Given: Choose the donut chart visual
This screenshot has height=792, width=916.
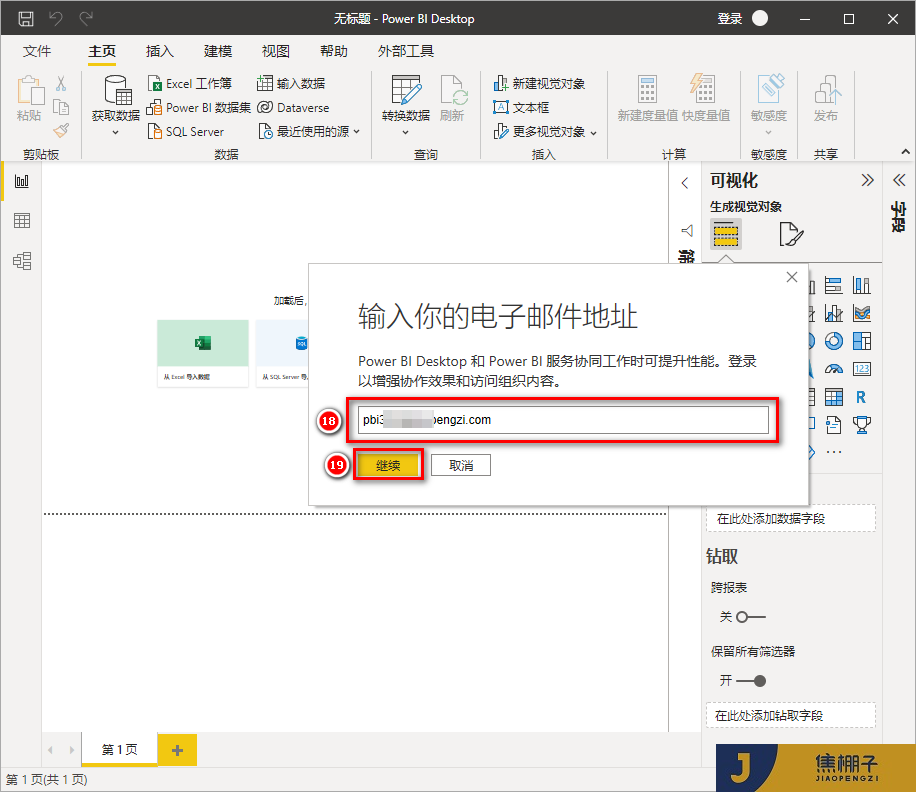Looking at the screenshot, I should click(834, 341).
